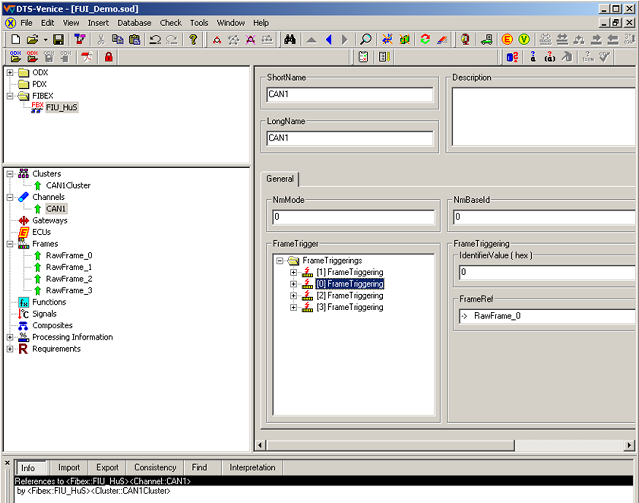639x503 pixels.
Task: Collapse the FIBEX folder node
Action: (10, 96)
